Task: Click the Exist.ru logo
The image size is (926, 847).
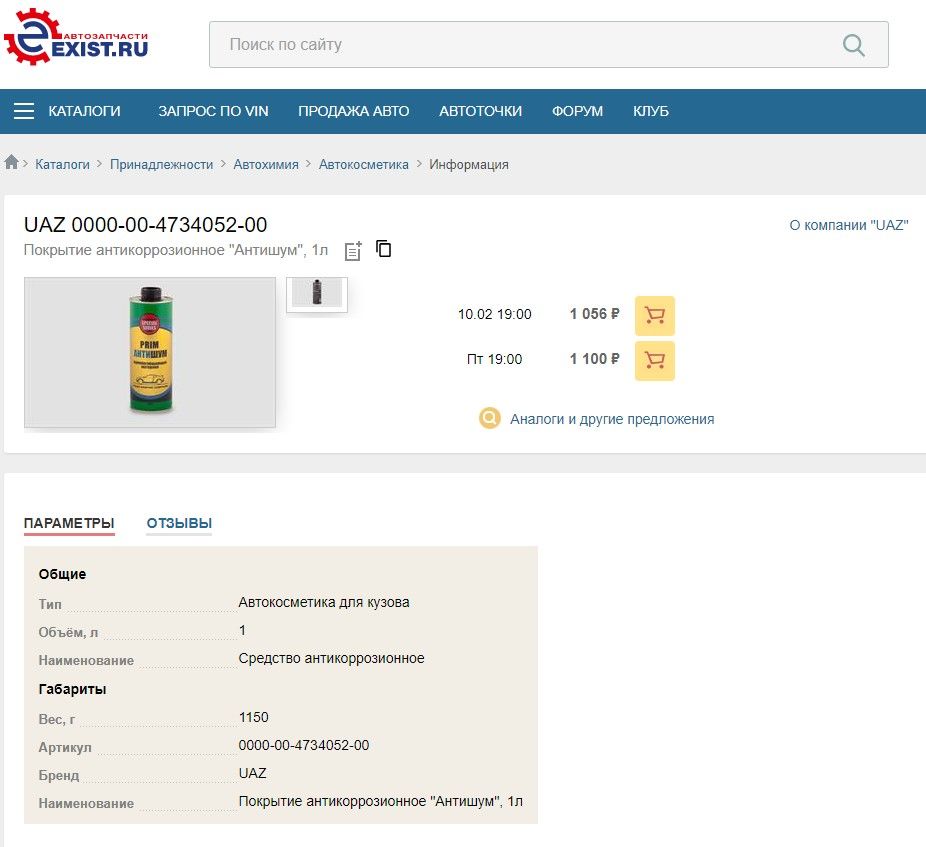Action: [x=76, y=37]
